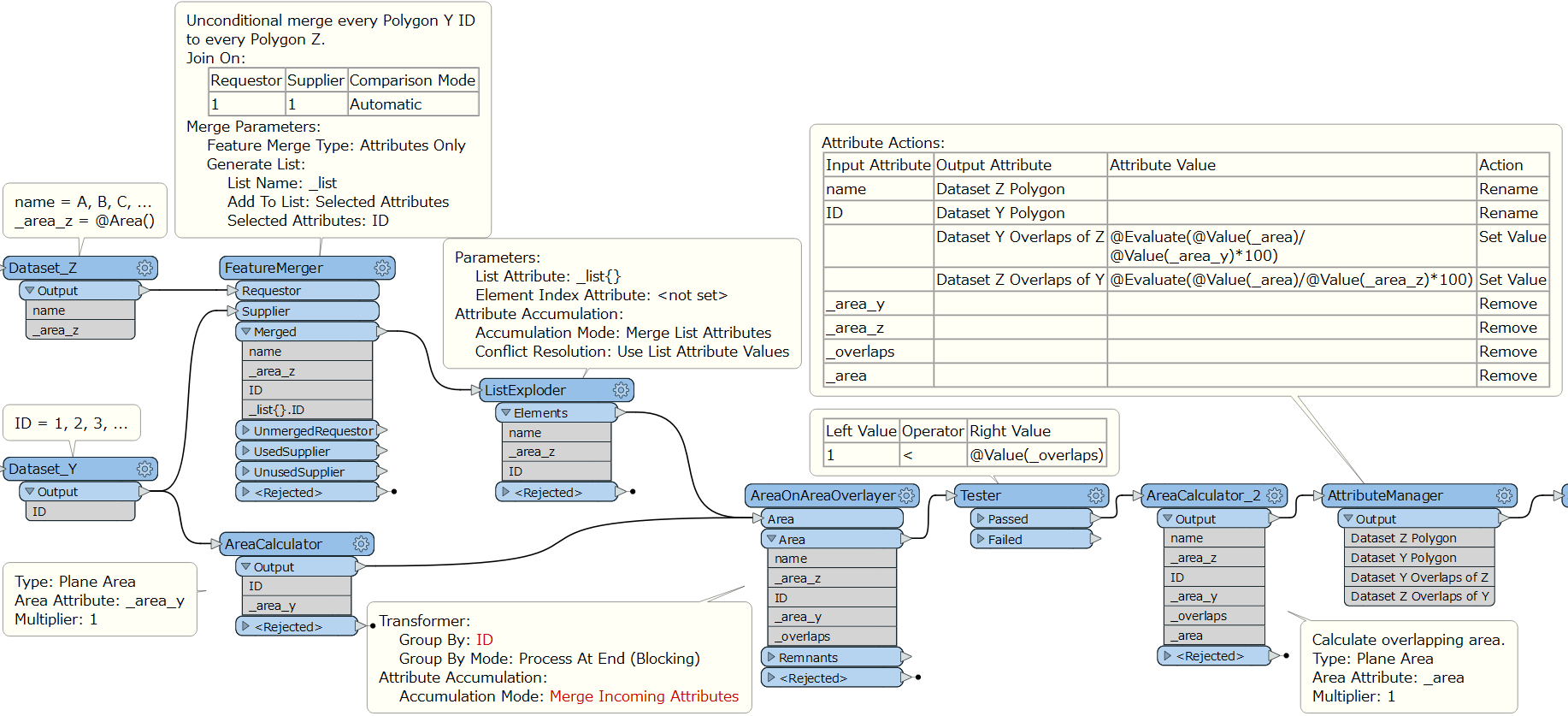Screen dimensions: 1568x716
Task: Select the AreaCalculator transformer title
Action: pos(274,544)
